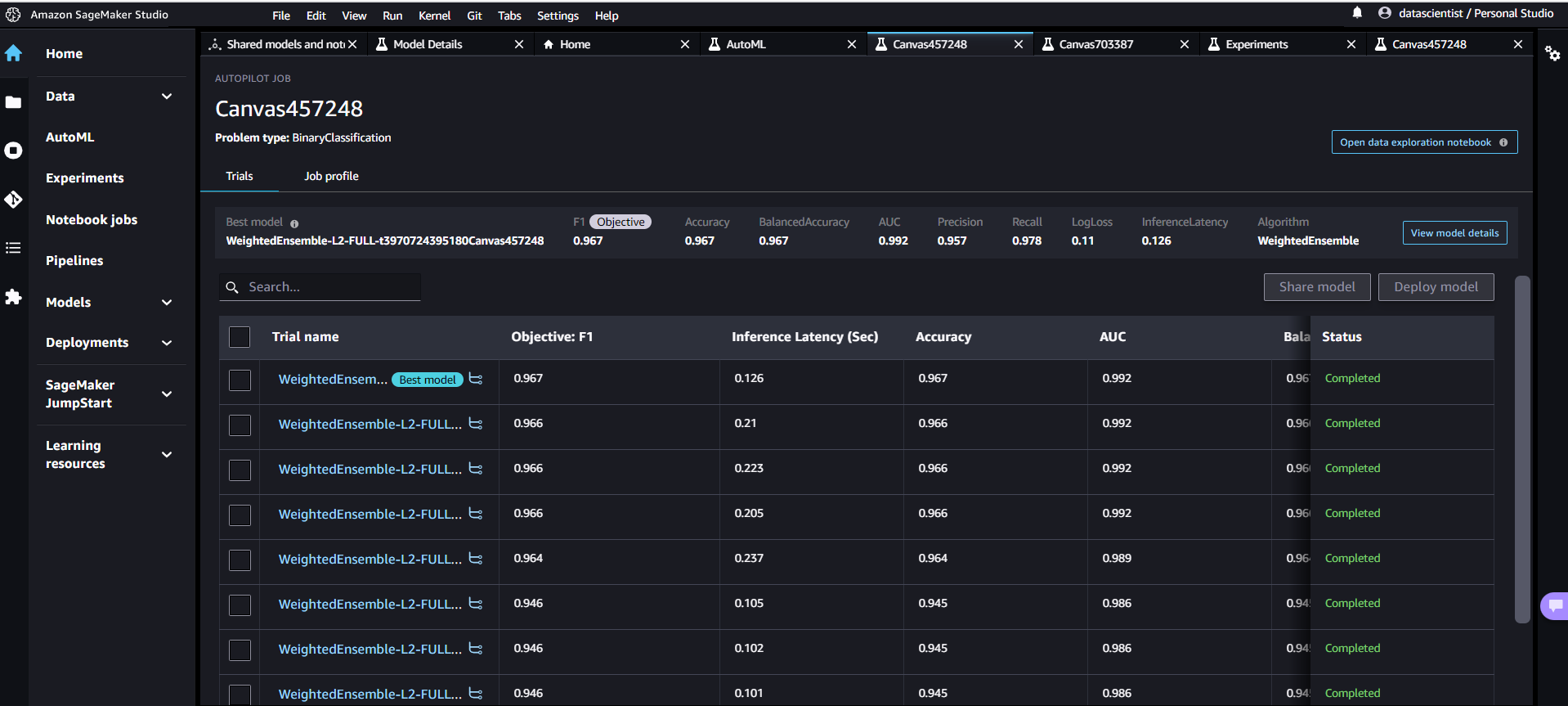Open the table of contents list icon
Screen dimensions: 1568x706
[x=13, y=248]
